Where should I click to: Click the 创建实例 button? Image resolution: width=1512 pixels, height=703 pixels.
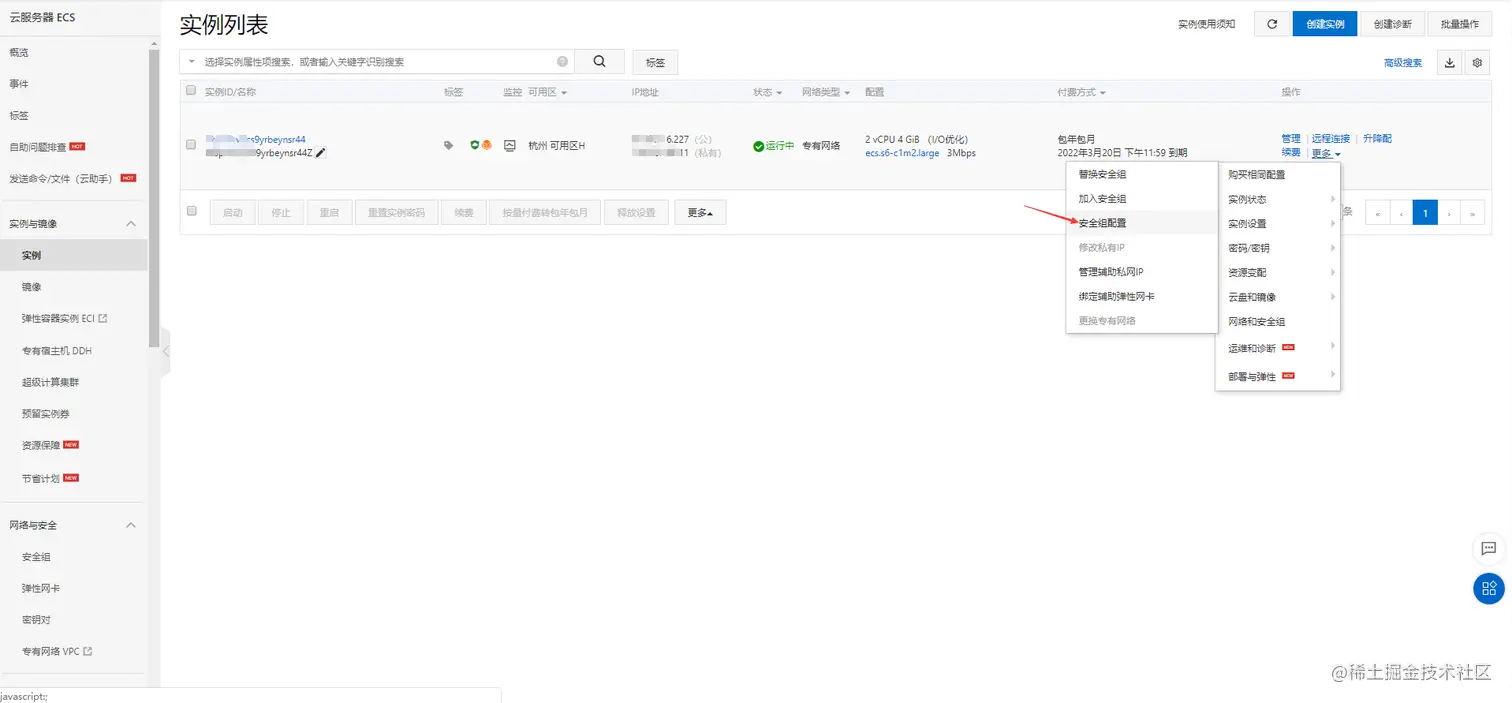[x=1325, y=24]
